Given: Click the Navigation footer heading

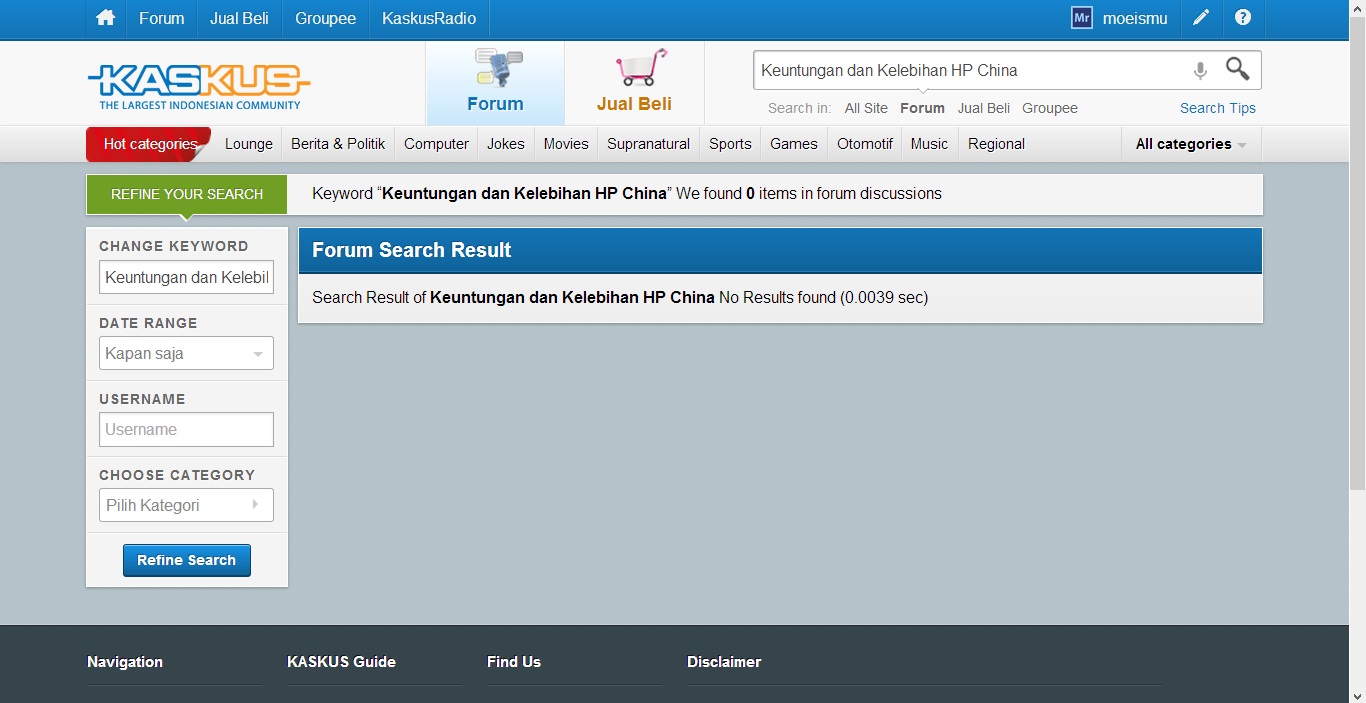Looking at the screenshot, I should pyautogui.click(x=125, y=662).
